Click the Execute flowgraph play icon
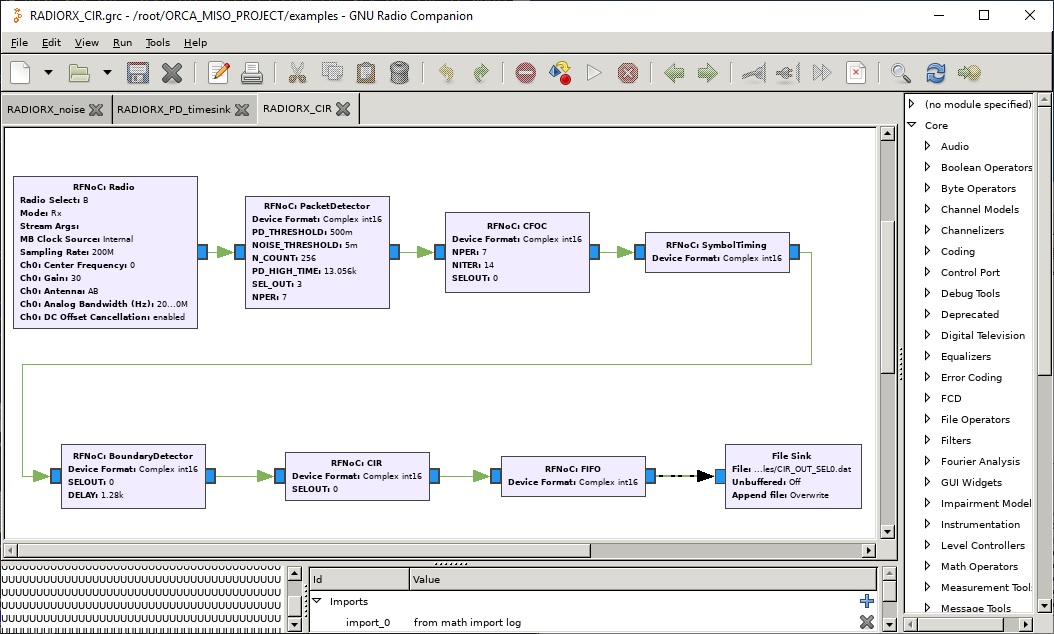Viewport: 1054px width, 634px height. [x=594, y=73]
